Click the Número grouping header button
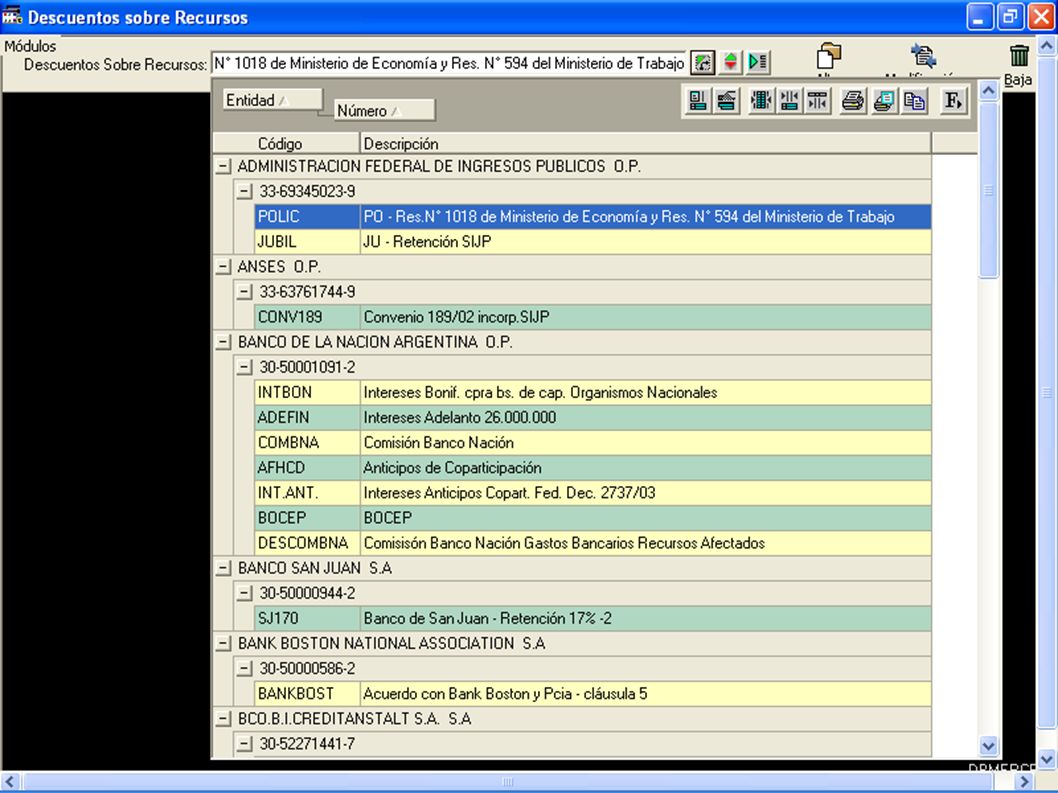The image size is (1058, 793). [x=385, y=111]
